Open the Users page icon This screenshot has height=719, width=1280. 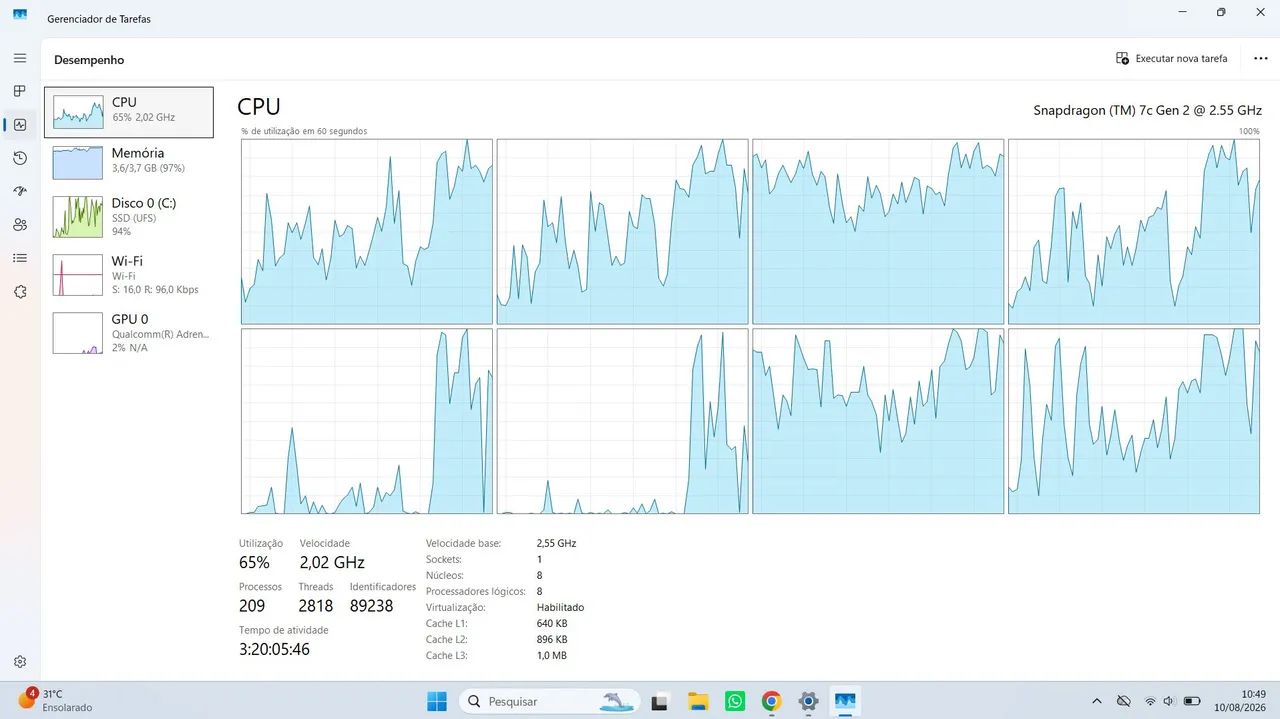(x=20, y=225)
